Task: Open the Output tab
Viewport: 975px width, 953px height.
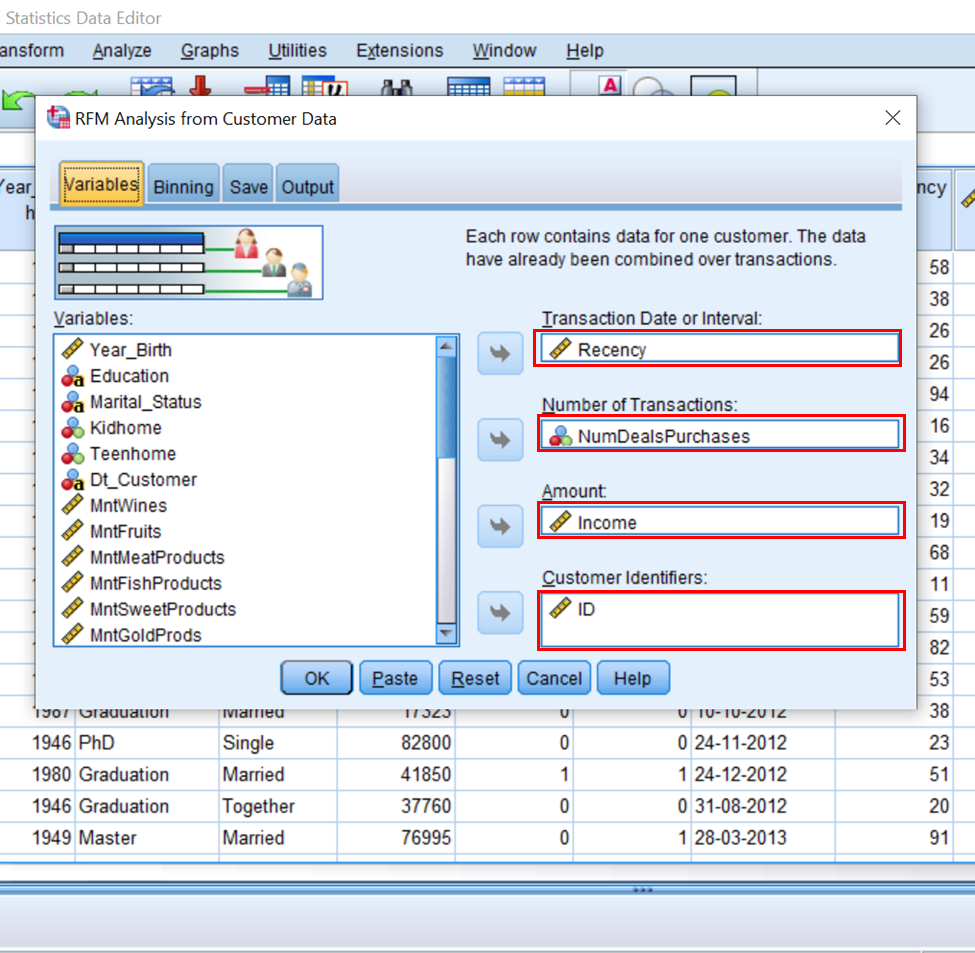Action: click(308, 187)
